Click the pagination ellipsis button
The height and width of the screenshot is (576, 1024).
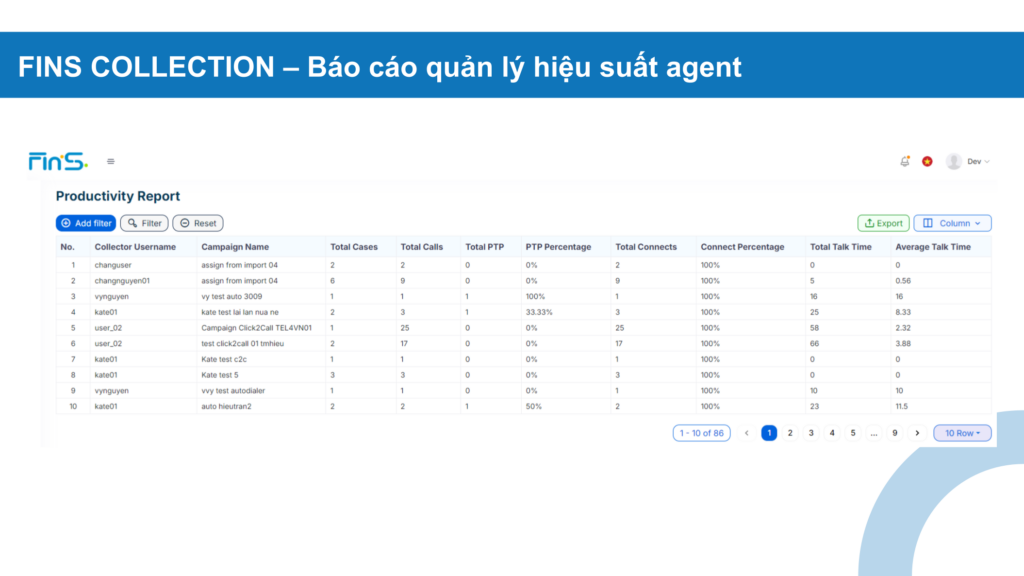click(x=874, y=433)
